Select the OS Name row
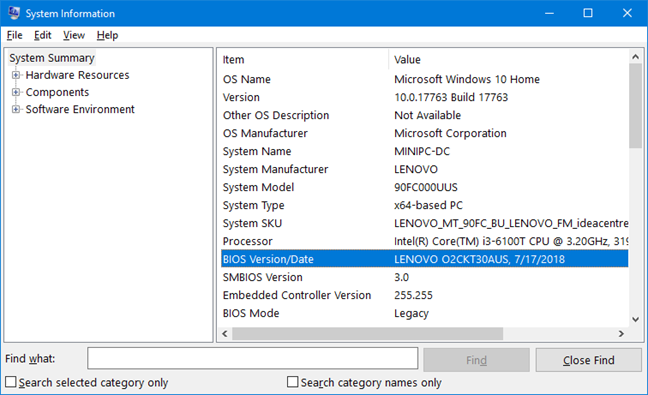648x395 pixels. click(x=424, y=79)
